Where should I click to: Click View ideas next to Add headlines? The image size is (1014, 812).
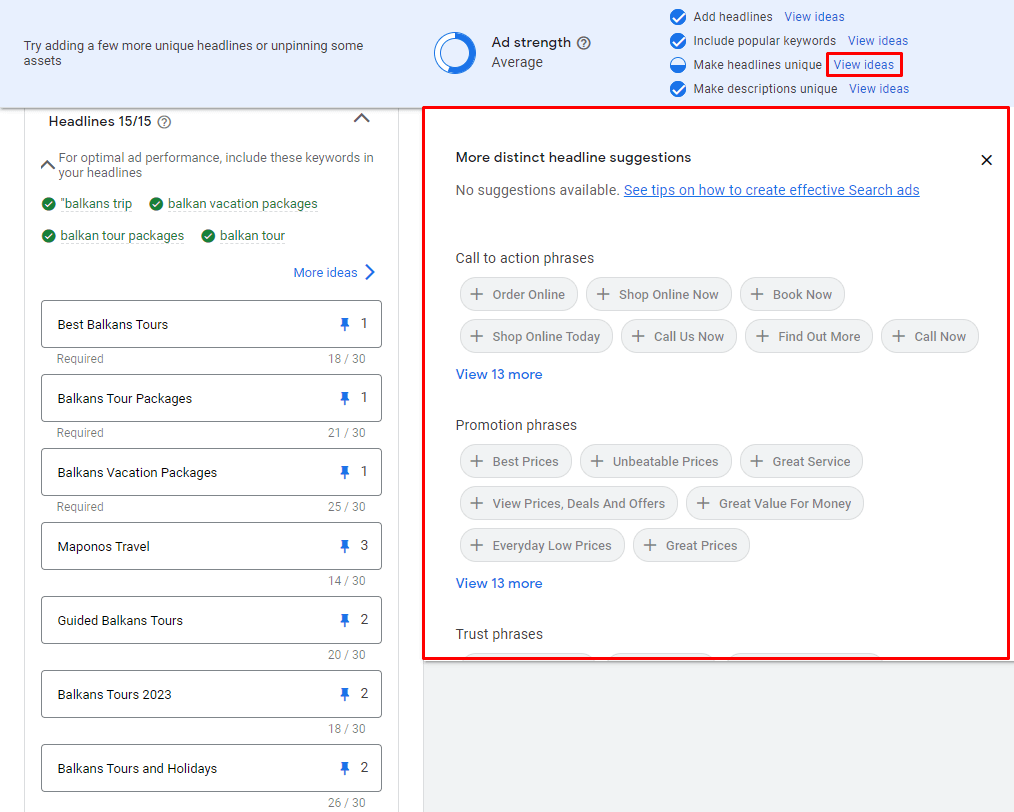[814, 17]
